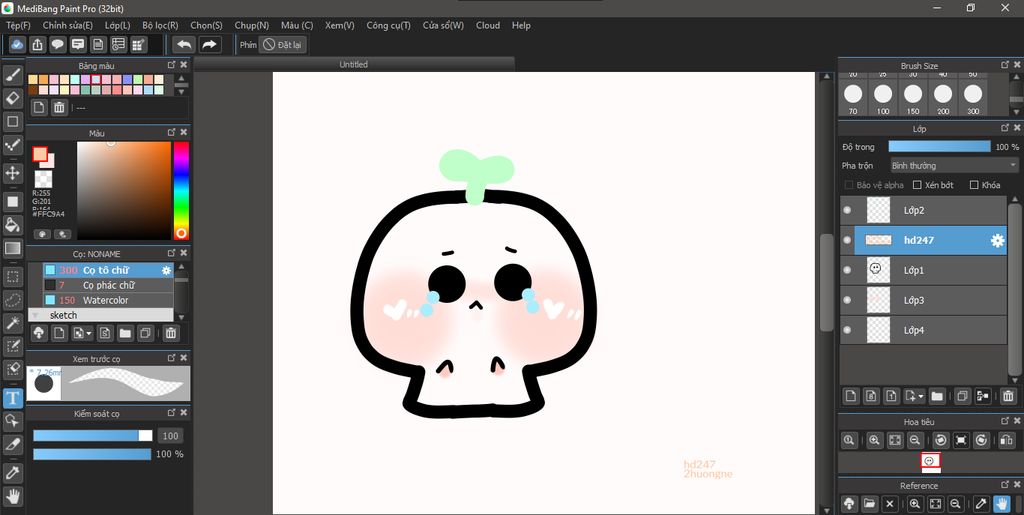
Task: Click the speech bubble toolbar icon
Action: pos(58,44)
